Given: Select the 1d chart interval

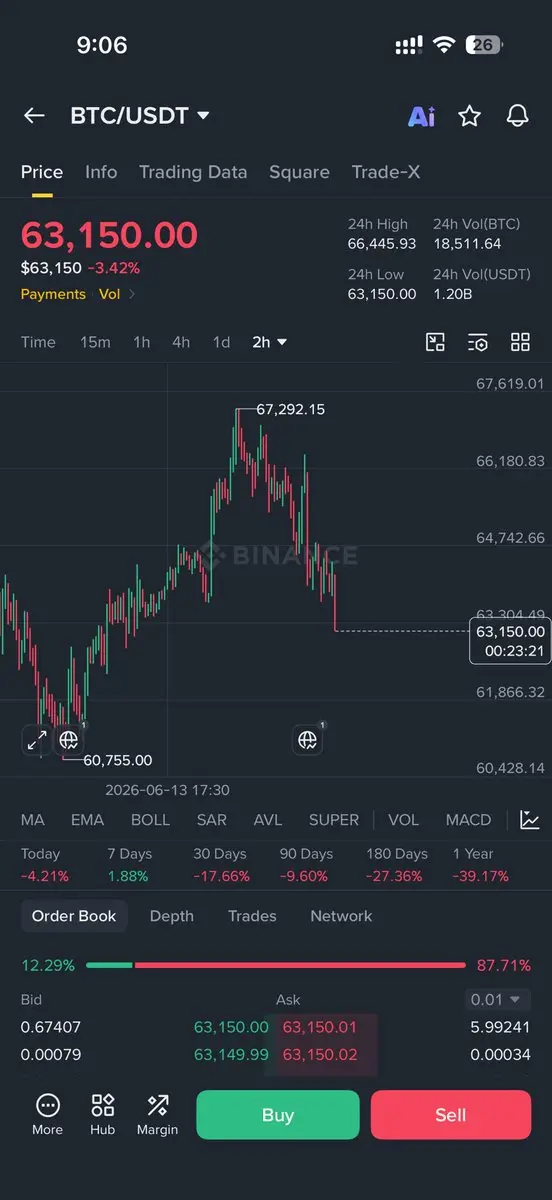Looking at the screenshot, I should (x=221, y=342).
